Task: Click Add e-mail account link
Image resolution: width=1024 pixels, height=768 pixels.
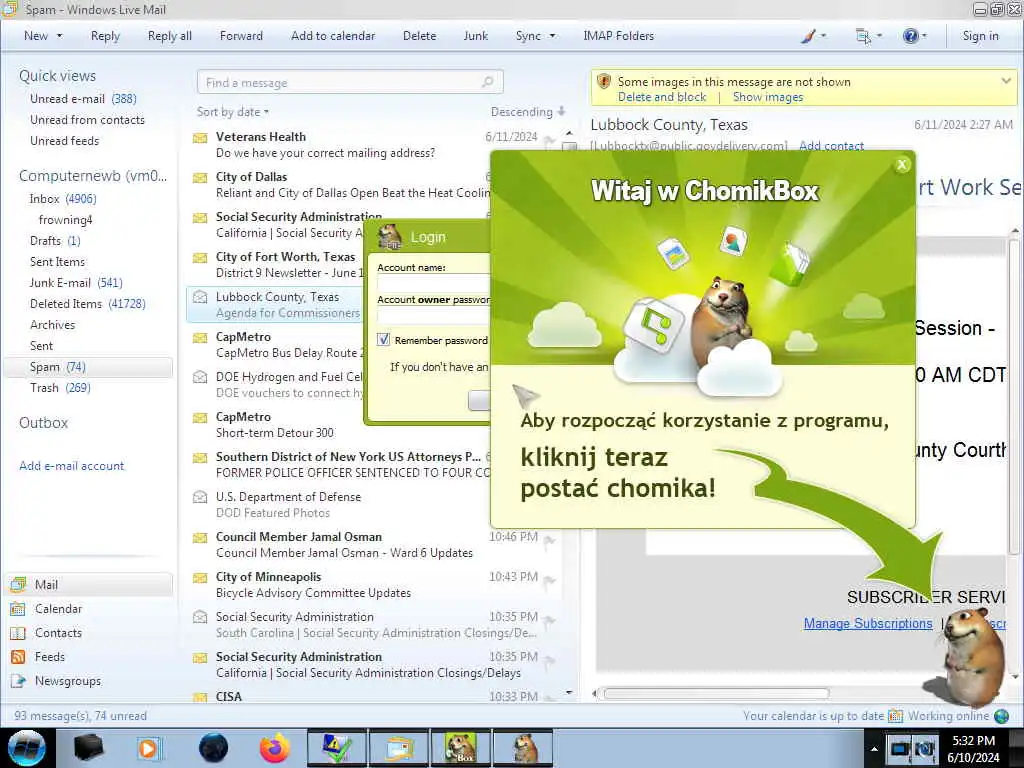Action: (72, 466)
